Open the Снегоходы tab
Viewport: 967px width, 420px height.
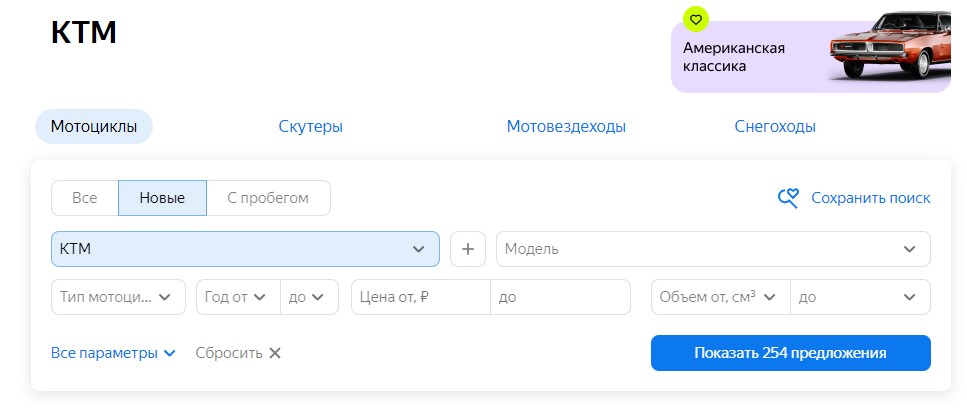[775, 127]
